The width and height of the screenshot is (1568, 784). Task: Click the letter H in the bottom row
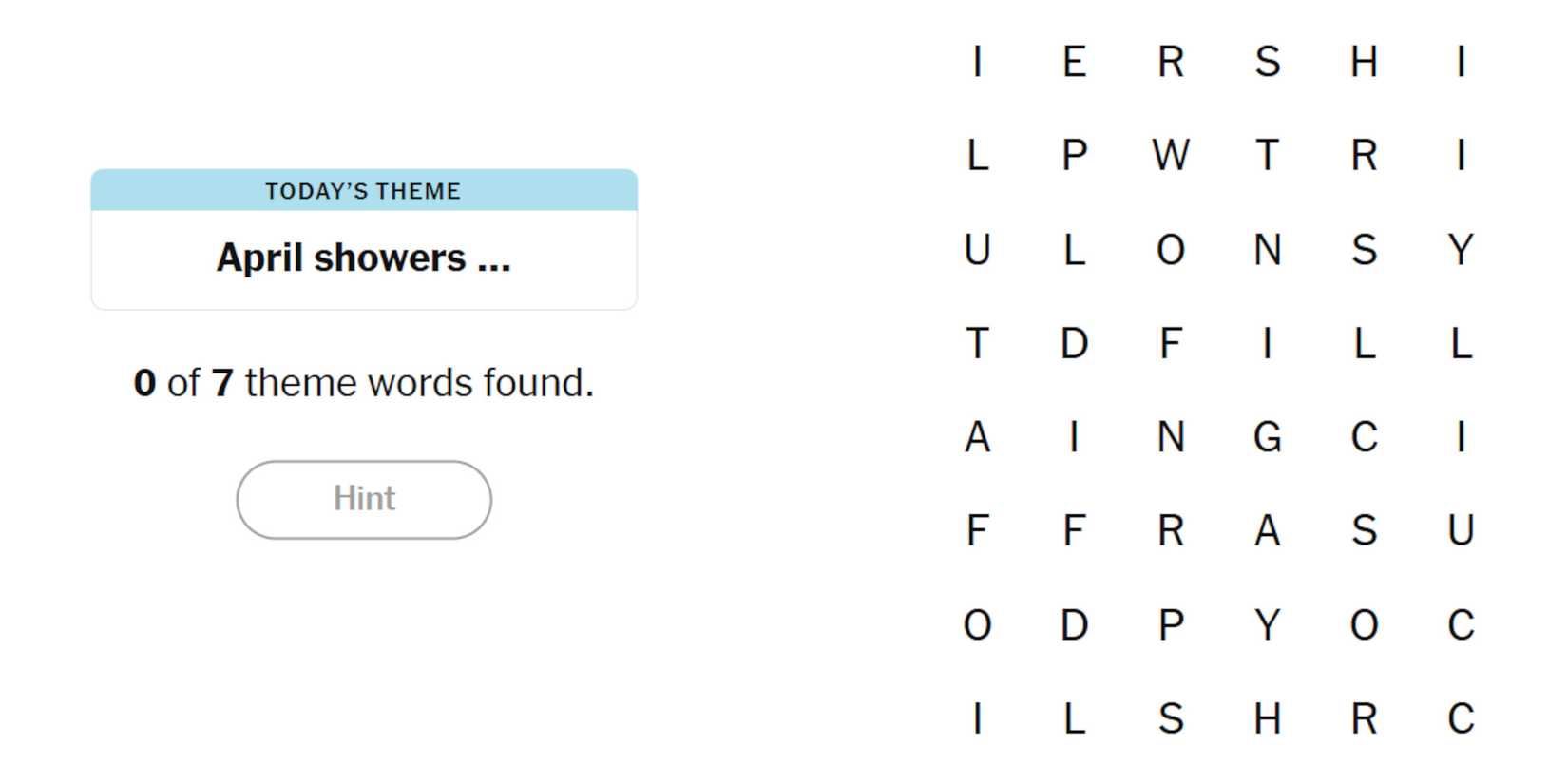coord(1268,719)
